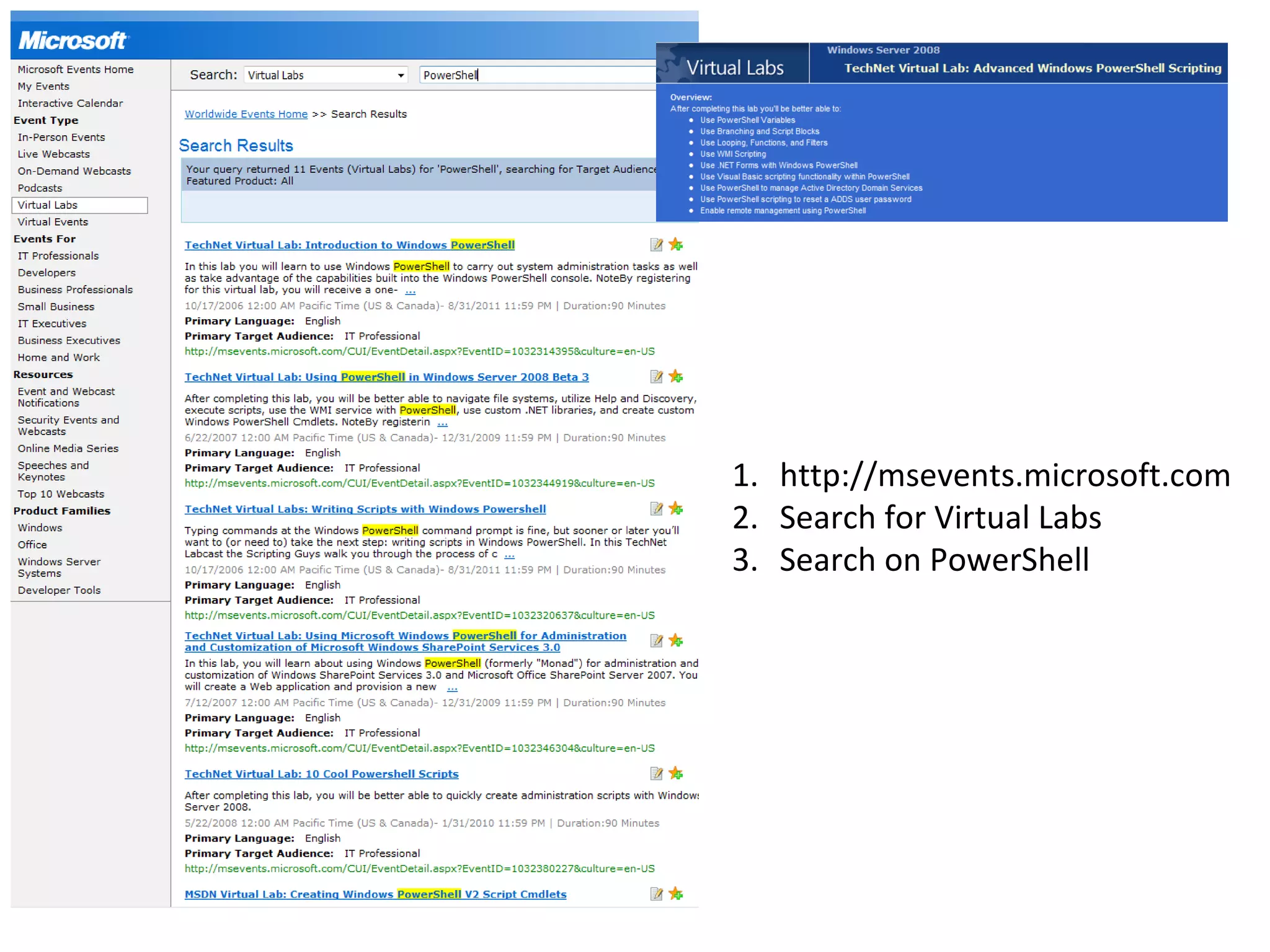This screenshot has width=1270, height=952.
Task: Open the Virtual Labs search category dropdown
Action: 401,76
